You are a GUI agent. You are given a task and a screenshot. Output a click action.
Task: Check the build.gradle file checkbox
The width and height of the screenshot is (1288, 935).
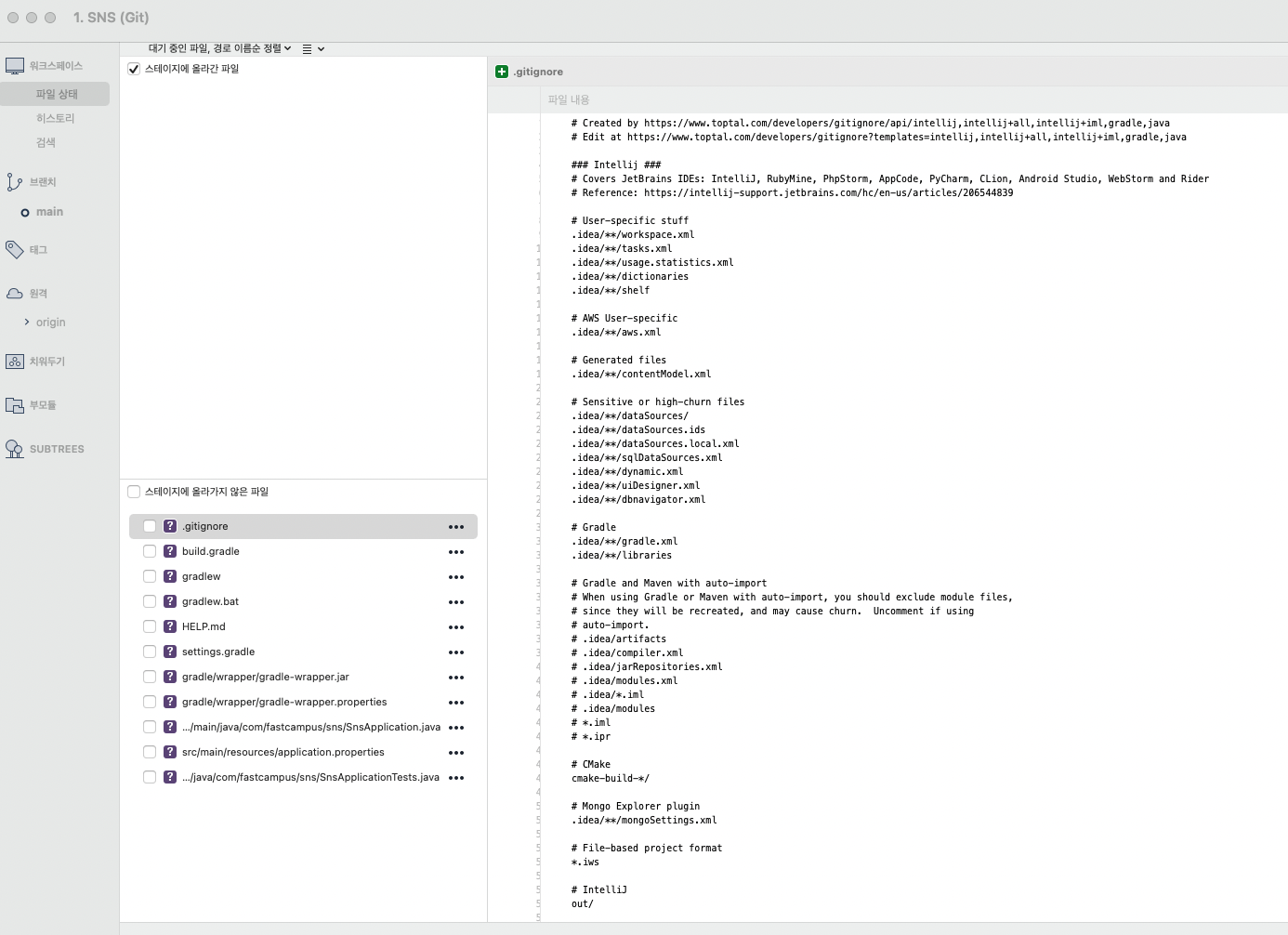(x=150, y=551)
